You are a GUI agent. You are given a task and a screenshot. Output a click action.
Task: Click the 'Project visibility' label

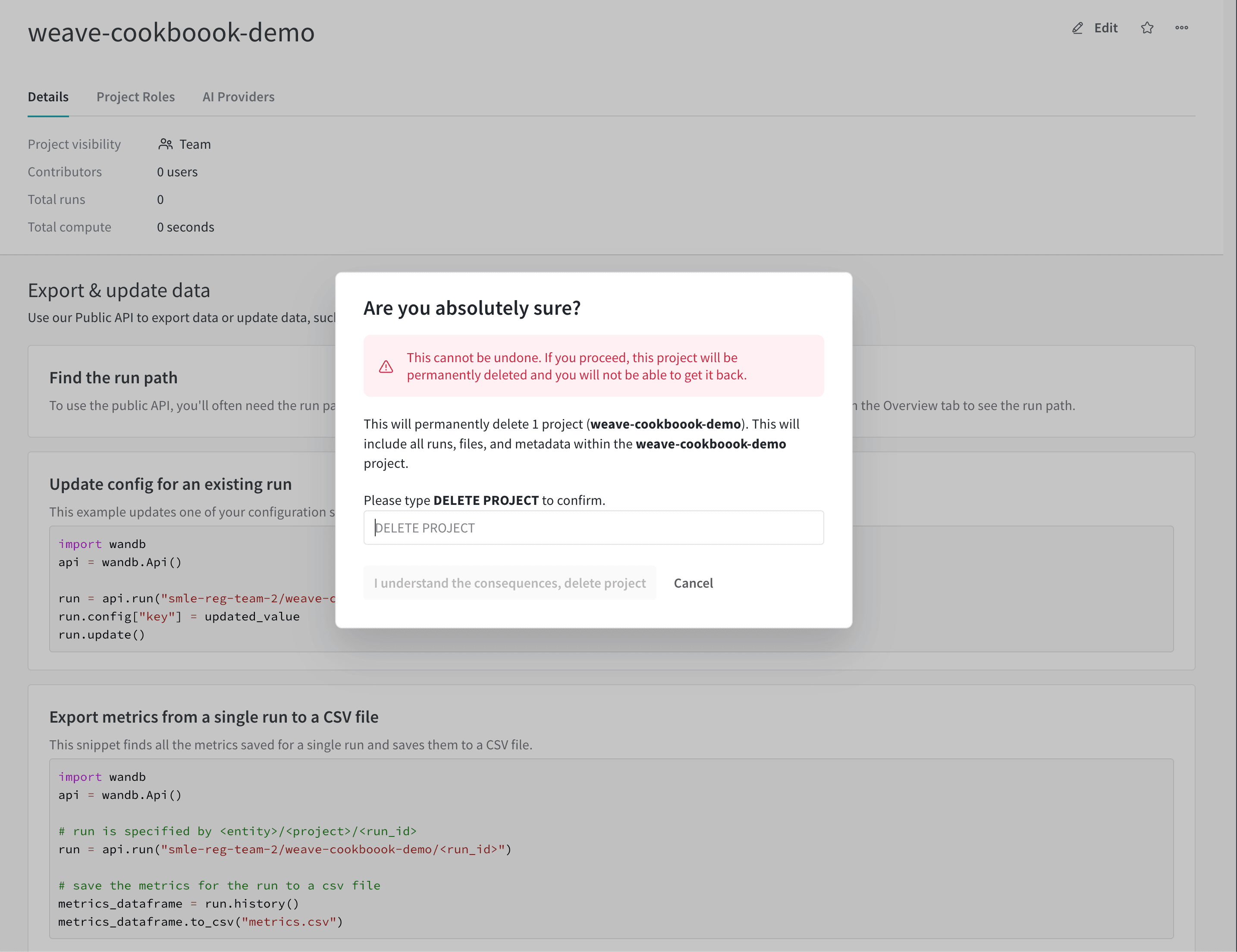74,144
